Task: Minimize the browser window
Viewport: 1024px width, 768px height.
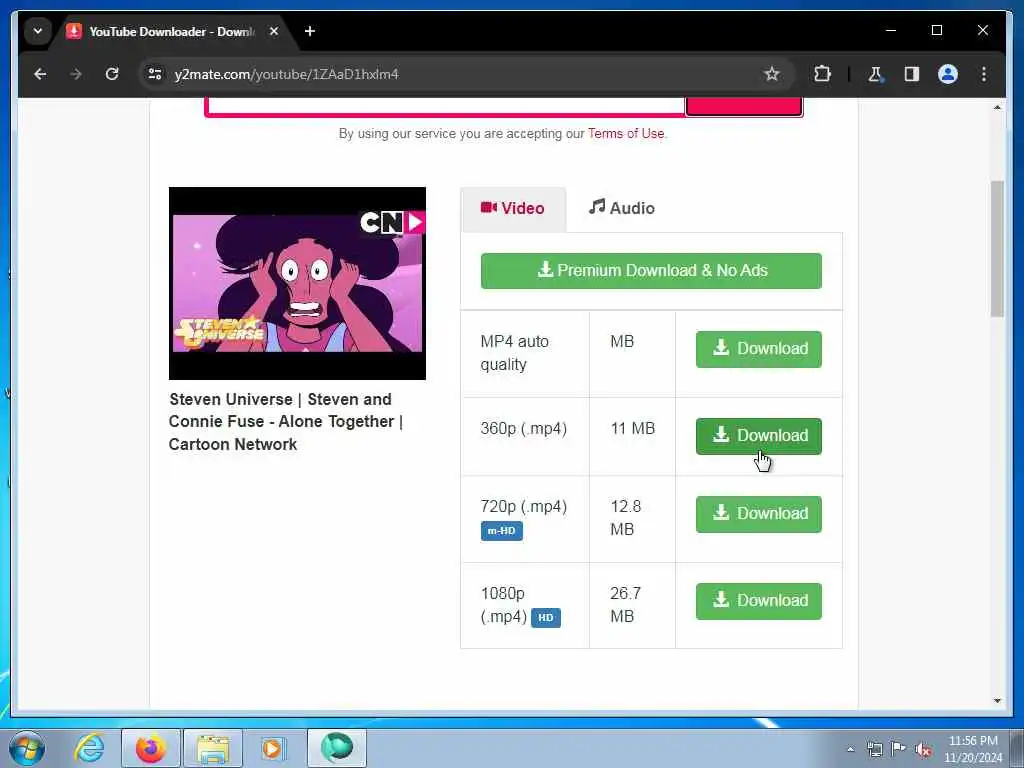Action: point(891,30)
